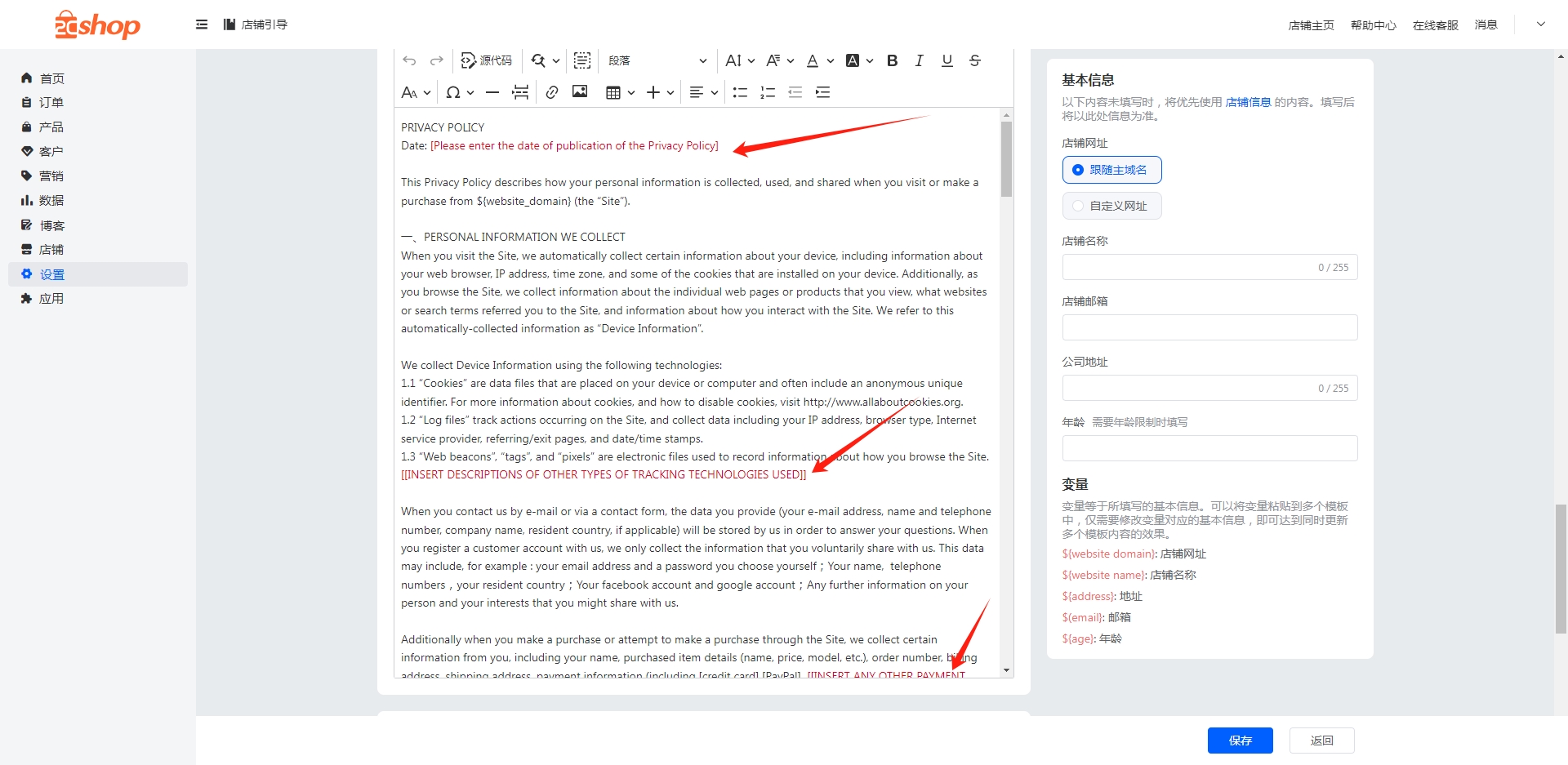
Task: Toggle the sidebar collapse hamburger icon
Action: pyautogui.click(x=202, y=24)
